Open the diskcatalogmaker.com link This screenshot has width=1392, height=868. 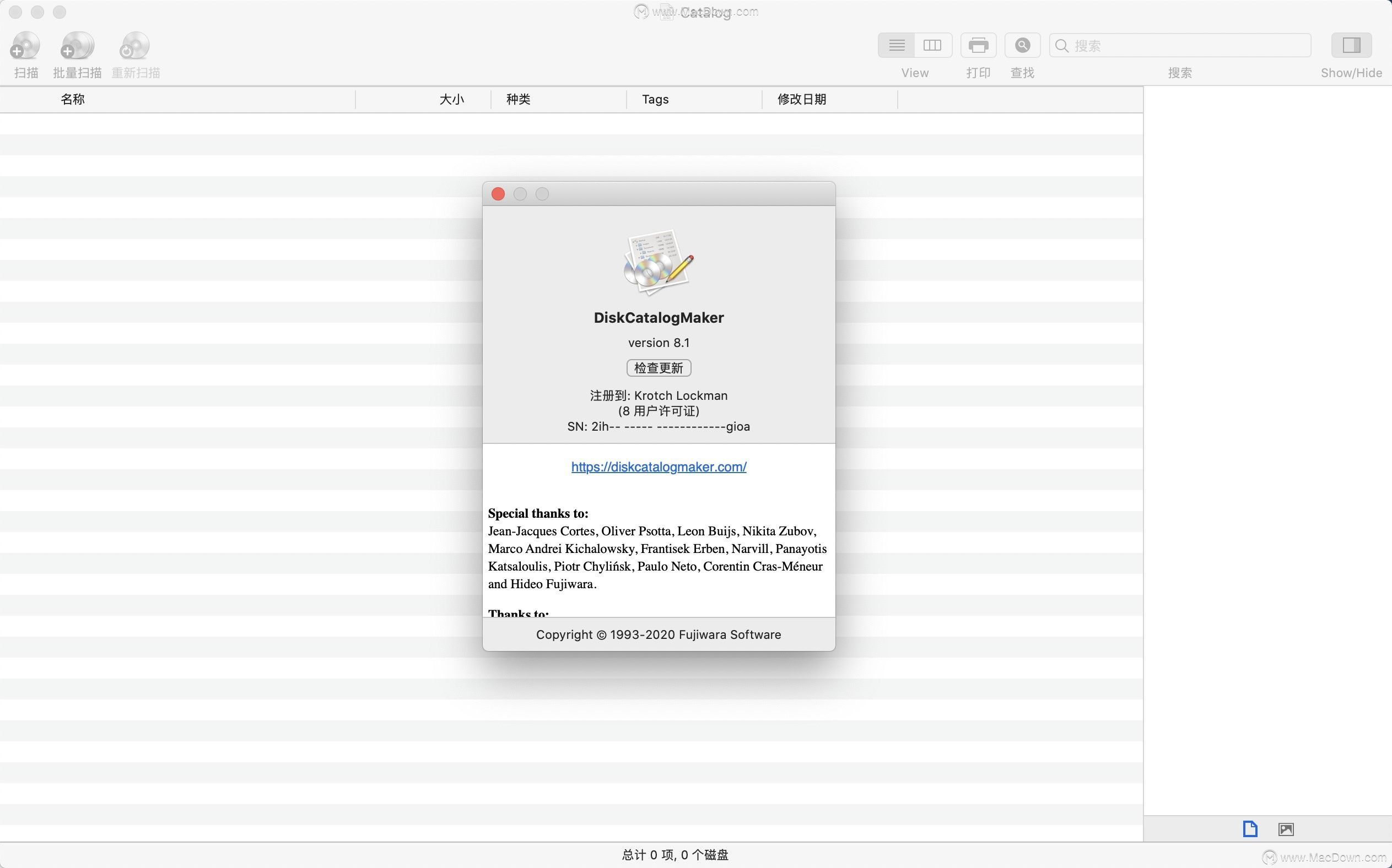pyautogui.click(x=659, y=466)
